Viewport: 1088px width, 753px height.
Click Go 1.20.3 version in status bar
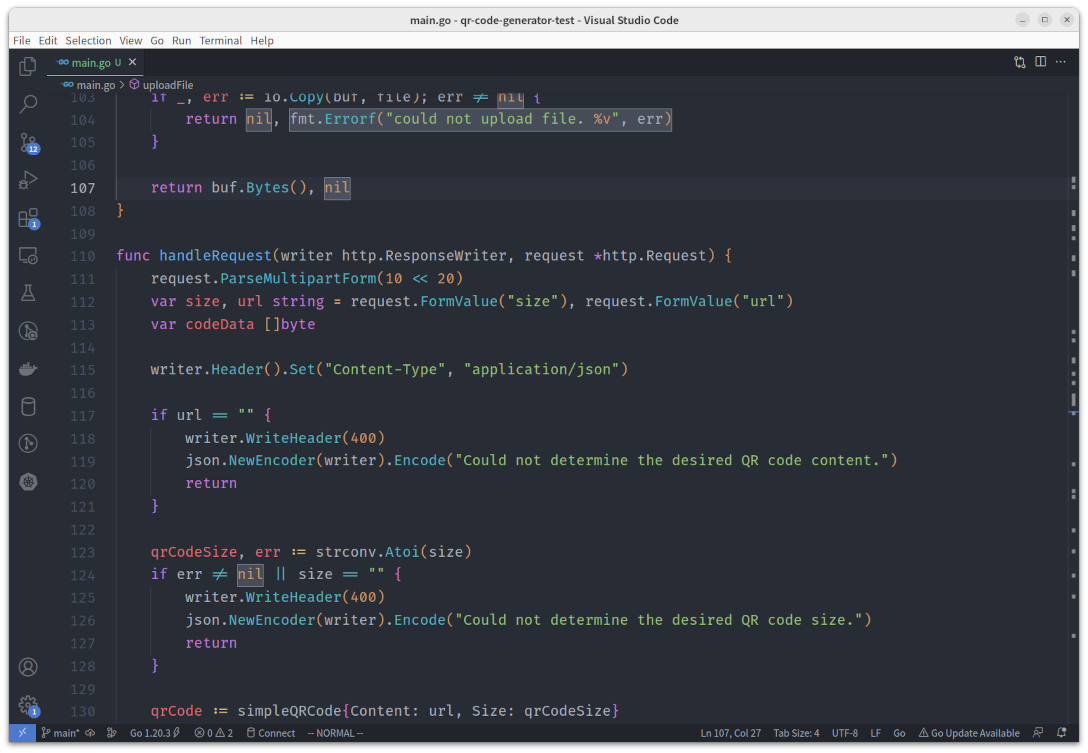(x=155, y=733)
